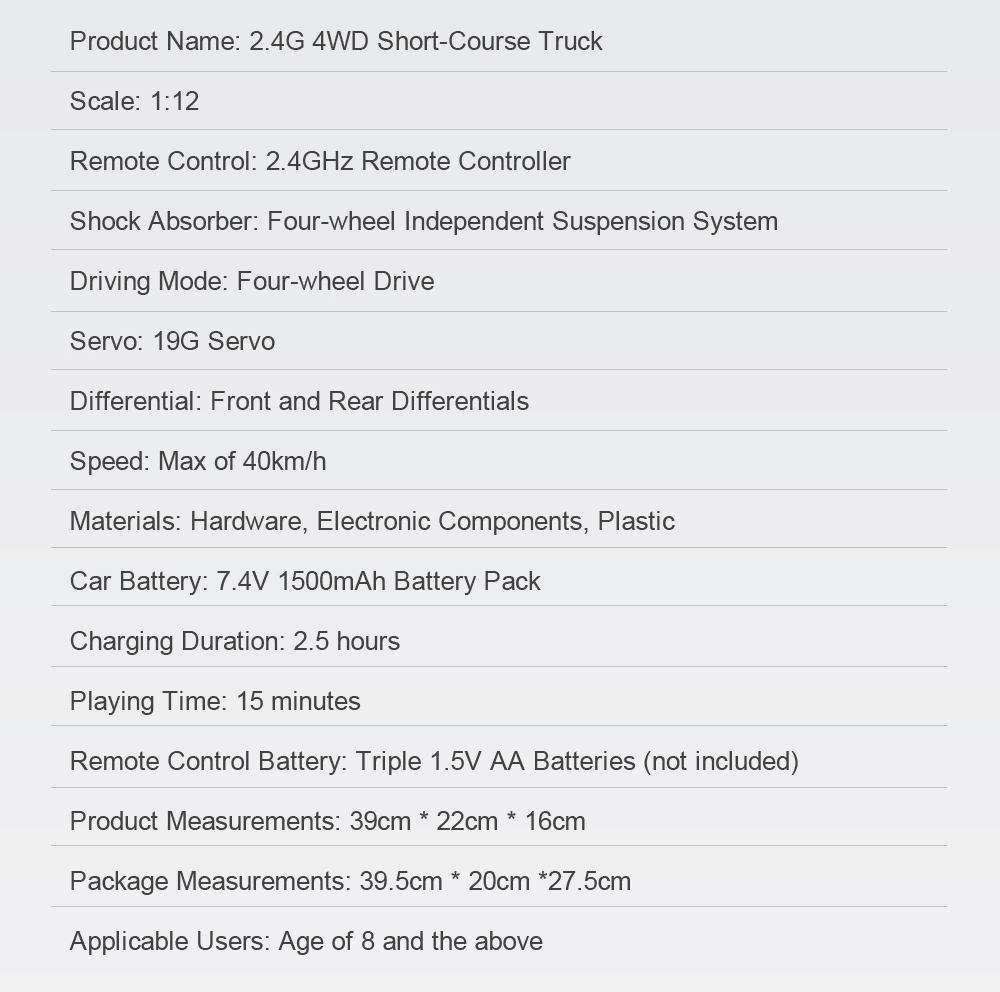
Task: Click the text Independent Suspension System
Action: tap(591, 221)
